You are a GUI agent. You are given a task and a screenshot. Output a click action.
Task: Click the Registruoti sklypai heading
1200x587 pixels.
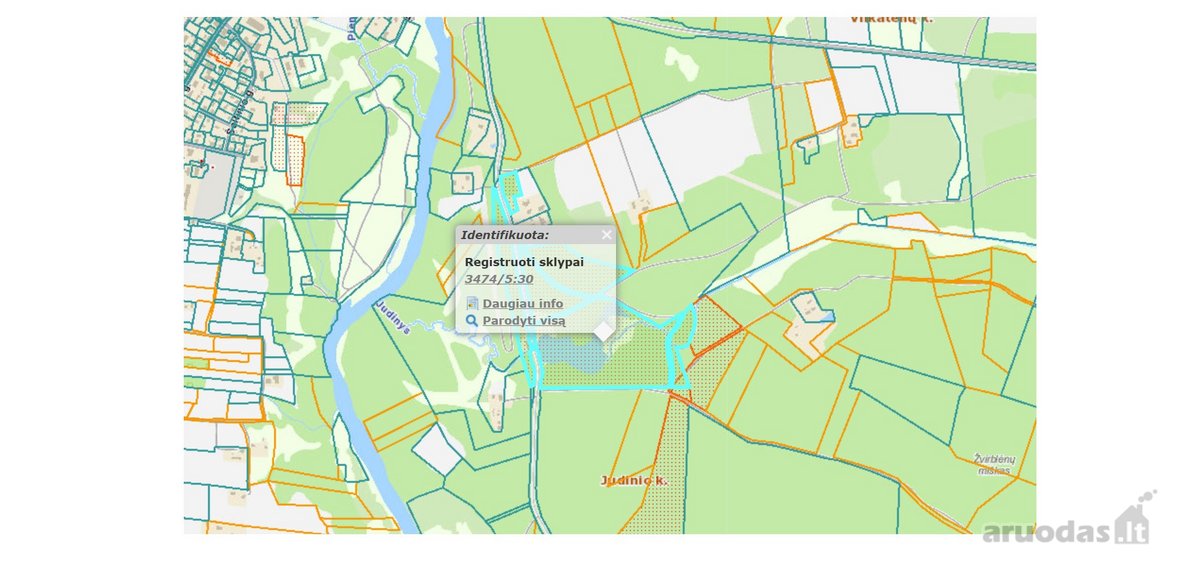(x=523, y=261)
